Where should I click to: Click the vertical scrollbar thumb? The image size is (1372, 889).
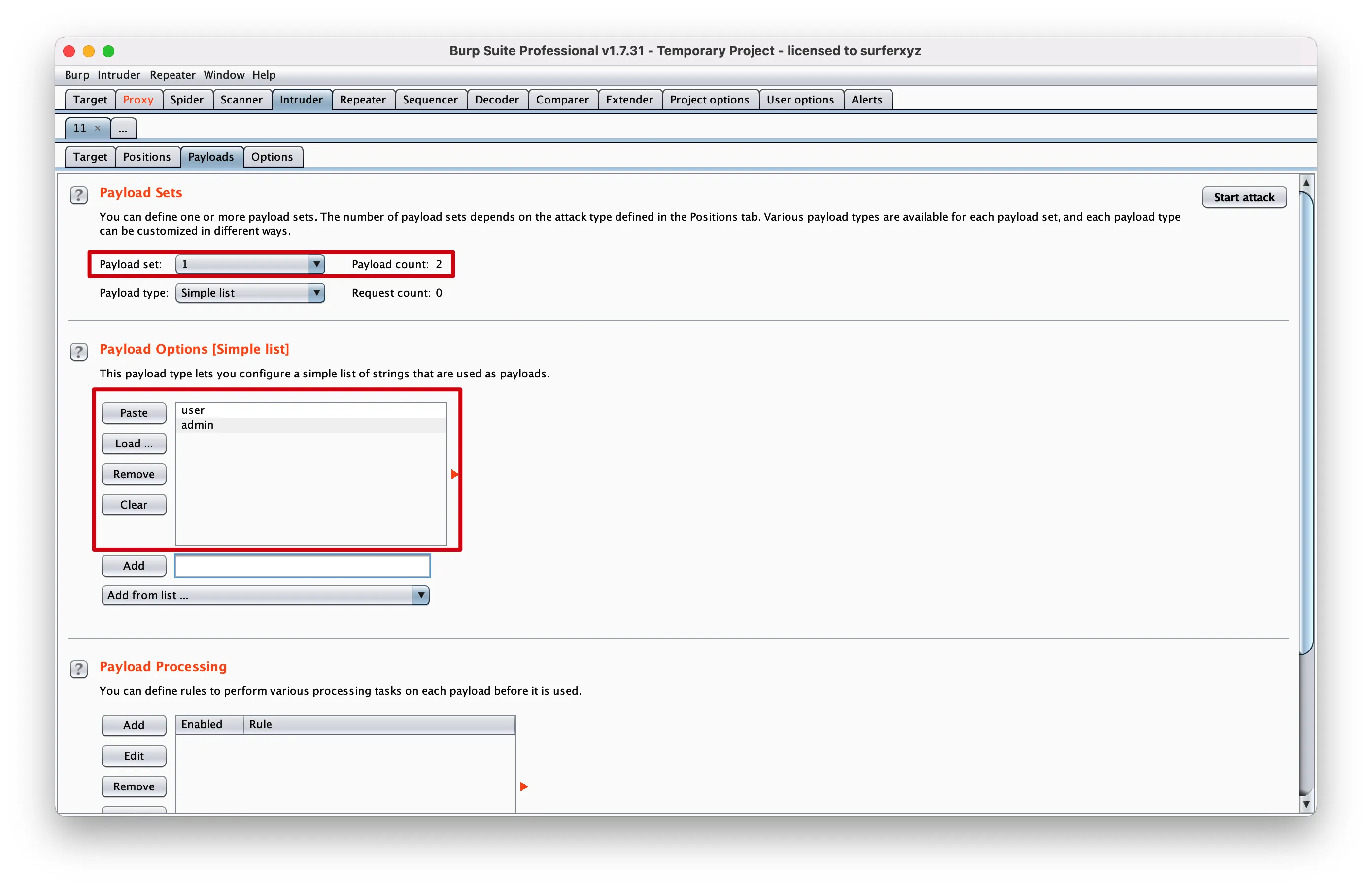[1306, 424]
